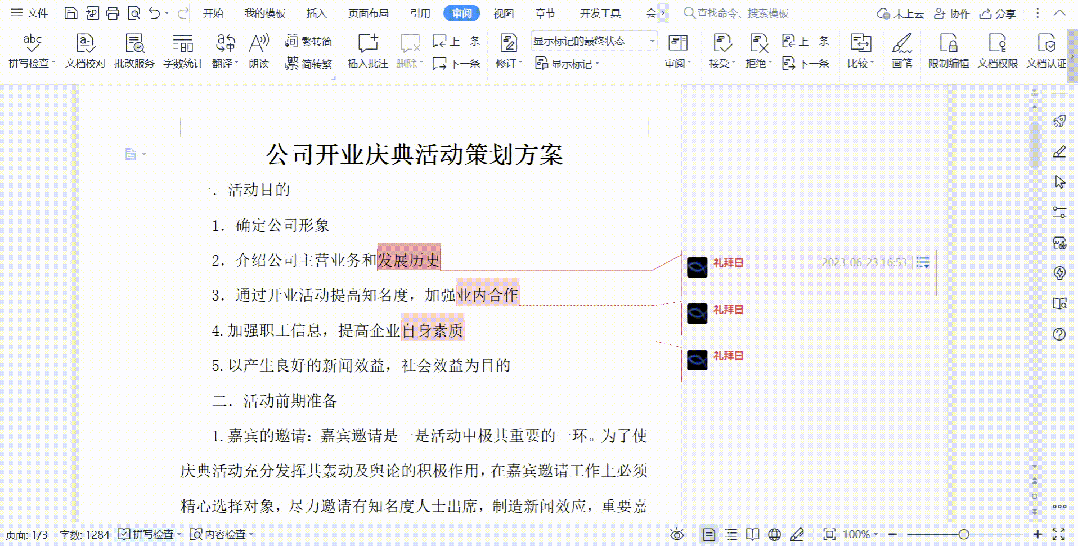Toggle 修订 track changes button

click(x=509, y=43)
